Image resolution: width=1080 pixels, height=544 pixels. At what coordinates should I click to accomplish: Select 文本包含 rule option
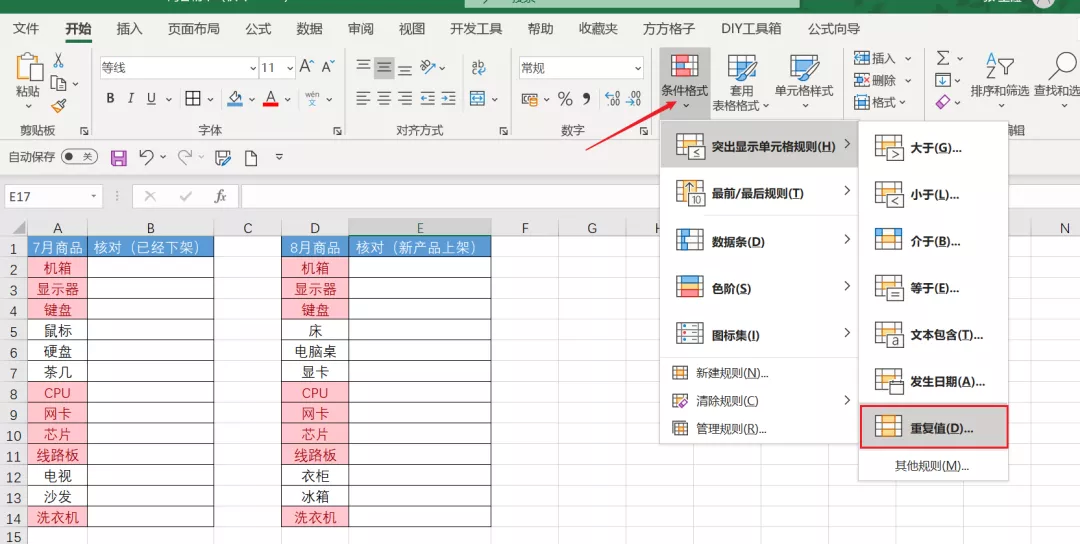pyautogui.click(x=933, y=335)
